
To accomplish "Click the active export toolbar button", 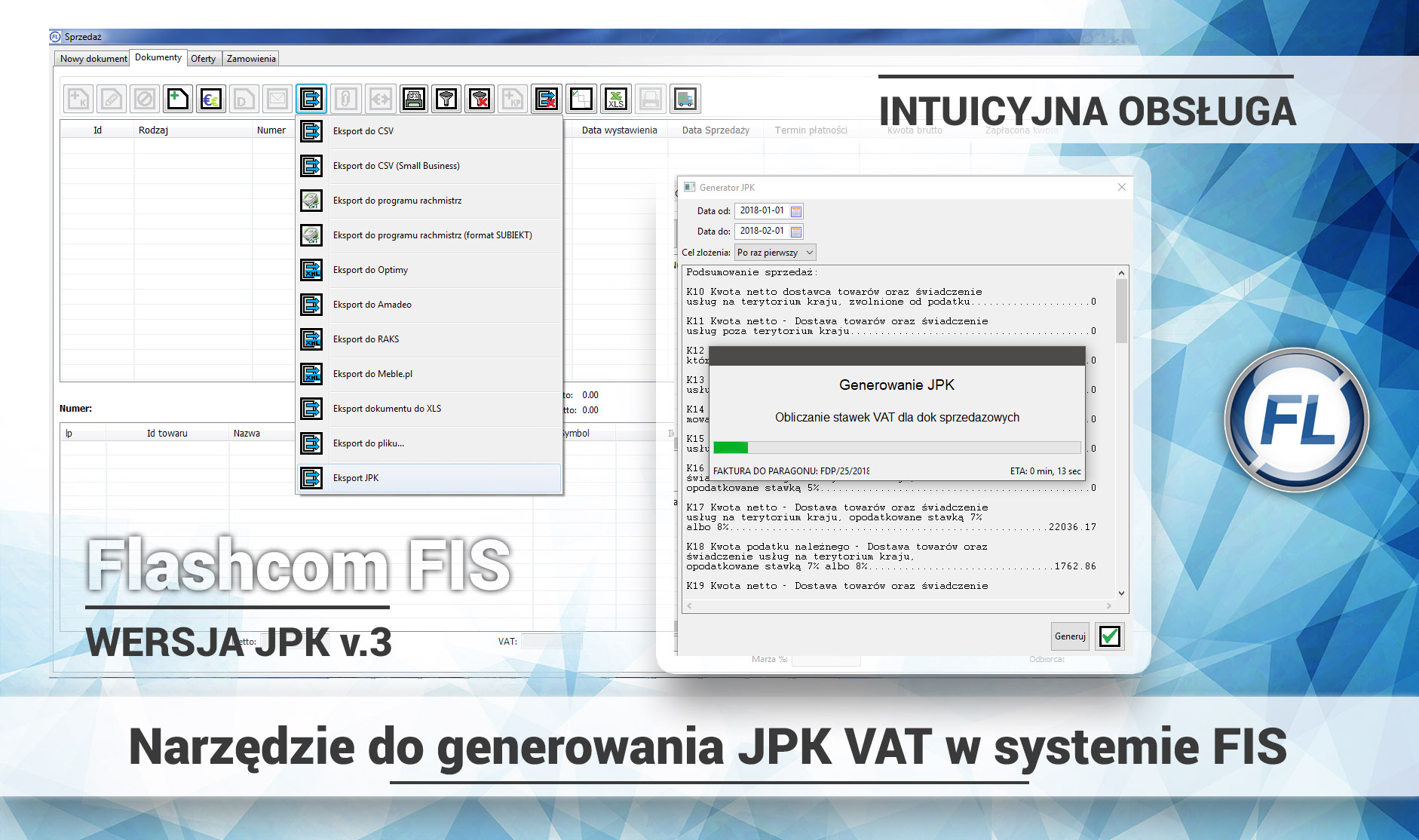I will click(311, 99).
